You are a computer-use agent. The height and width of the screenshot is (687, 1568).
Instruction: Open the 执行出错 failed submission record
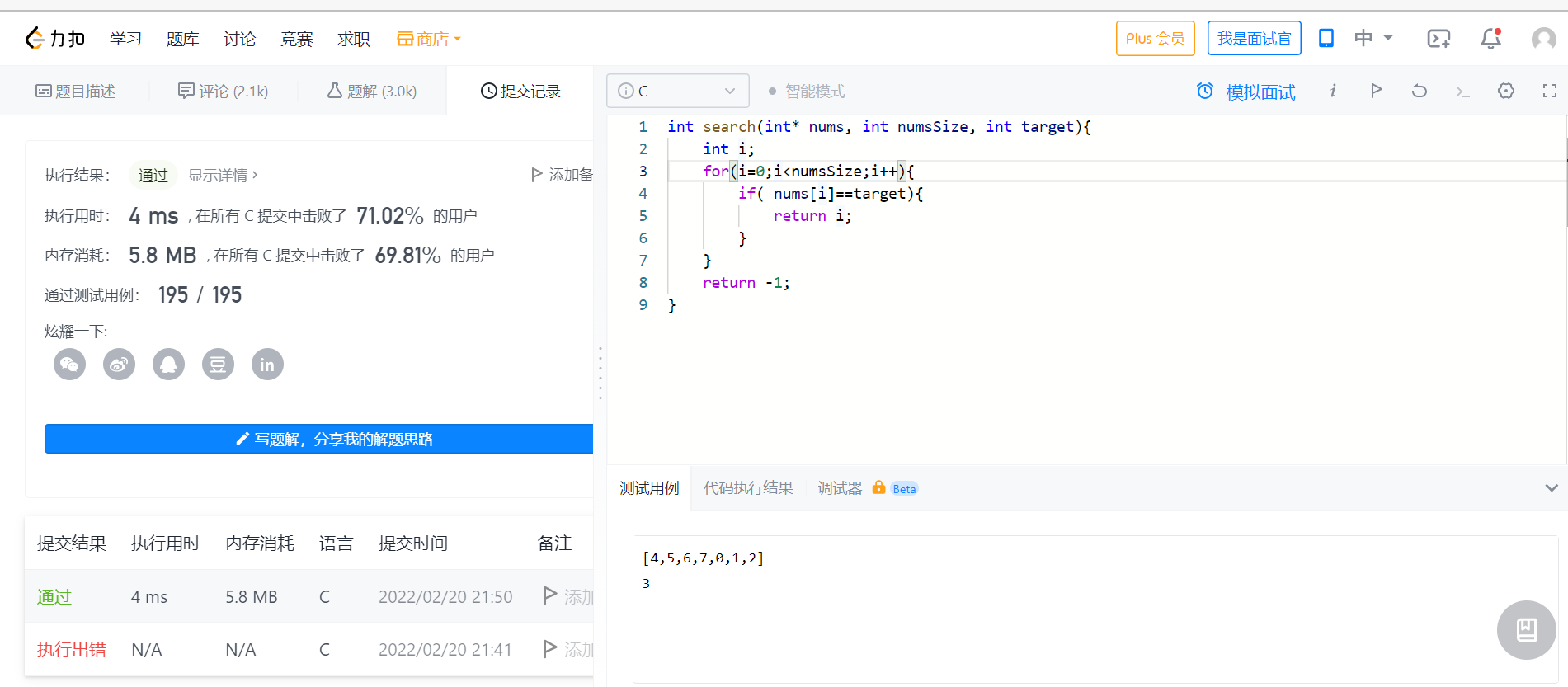click(x=72, y=650)
